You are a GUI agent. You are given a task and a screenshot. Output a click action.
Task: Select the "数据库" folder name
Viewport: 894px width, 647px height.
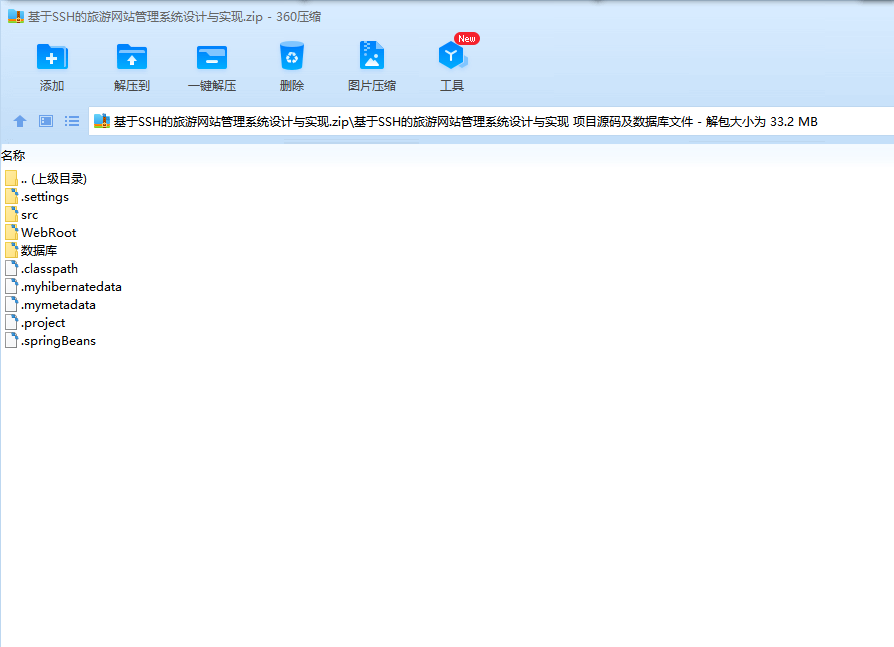pos(39,251)
